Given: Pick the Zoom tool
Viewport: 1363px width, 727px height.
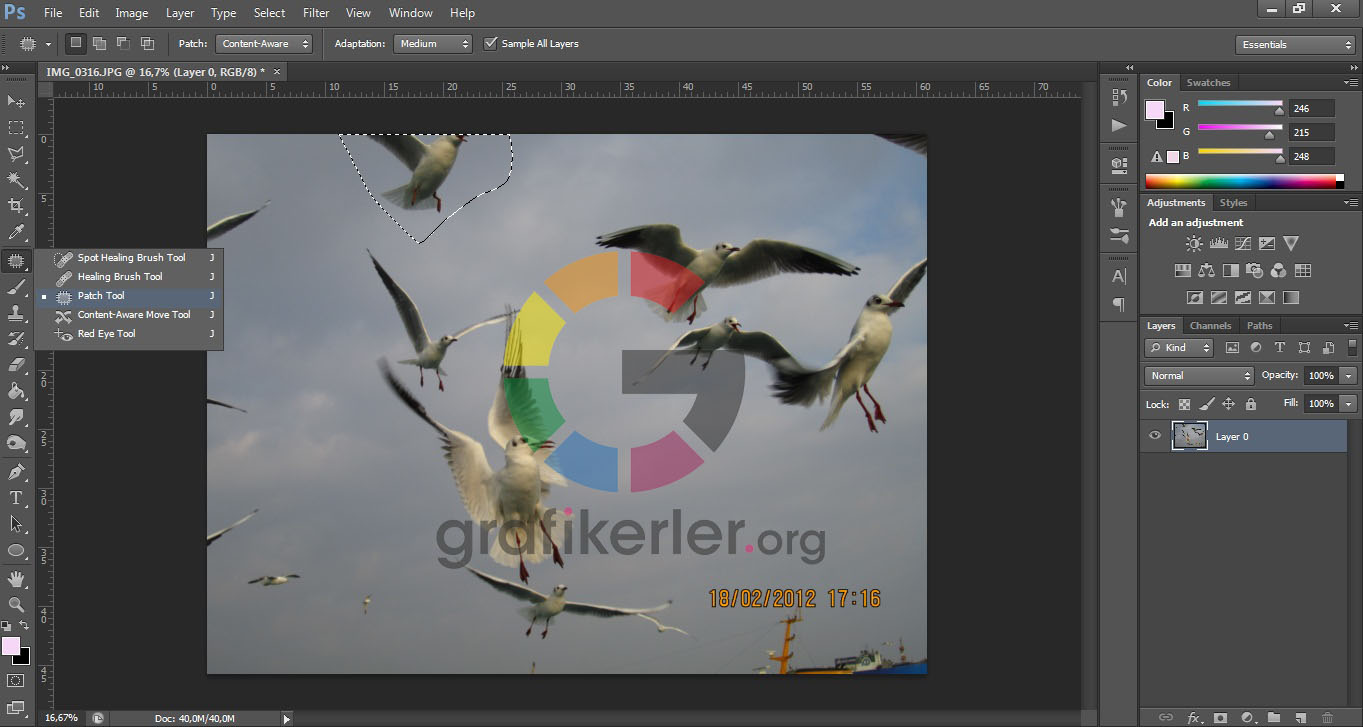Looking at the screenshot, I should pos(16,604).
